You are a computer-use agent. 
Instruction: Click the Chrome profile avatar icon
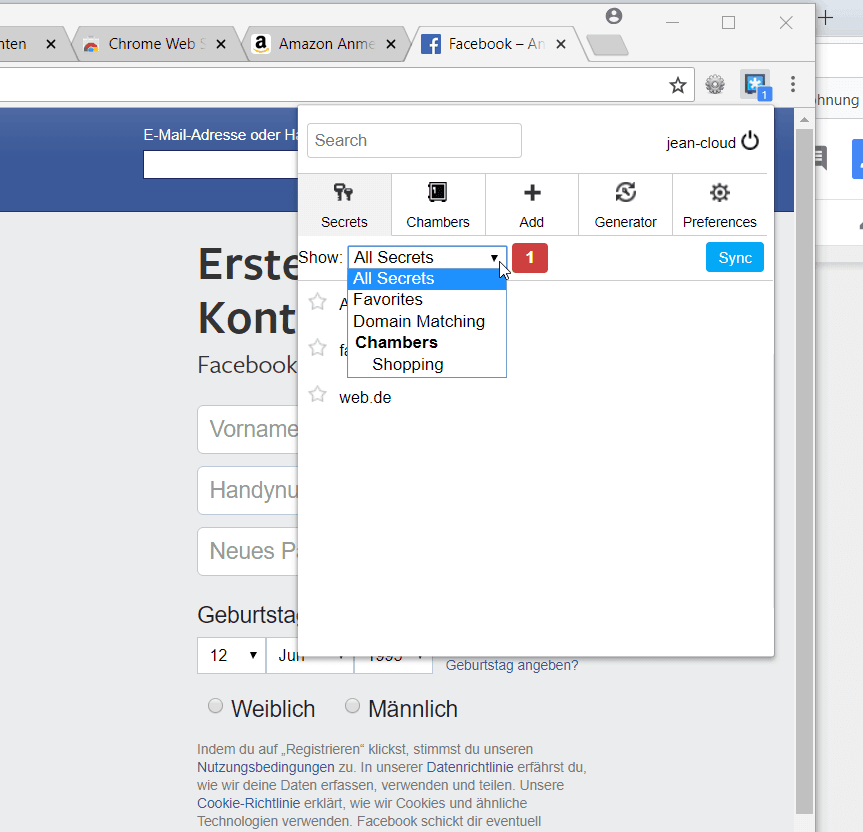point(614,17)
